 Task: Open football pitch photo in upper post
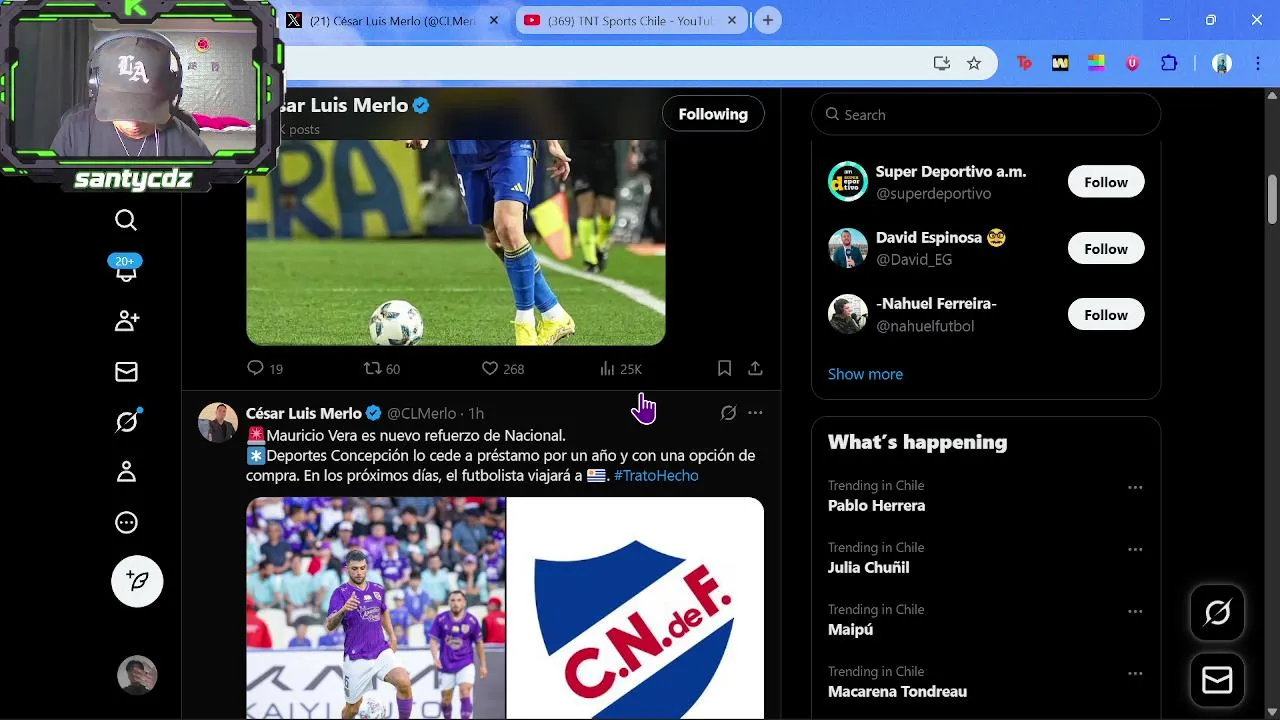click(455, 242)
